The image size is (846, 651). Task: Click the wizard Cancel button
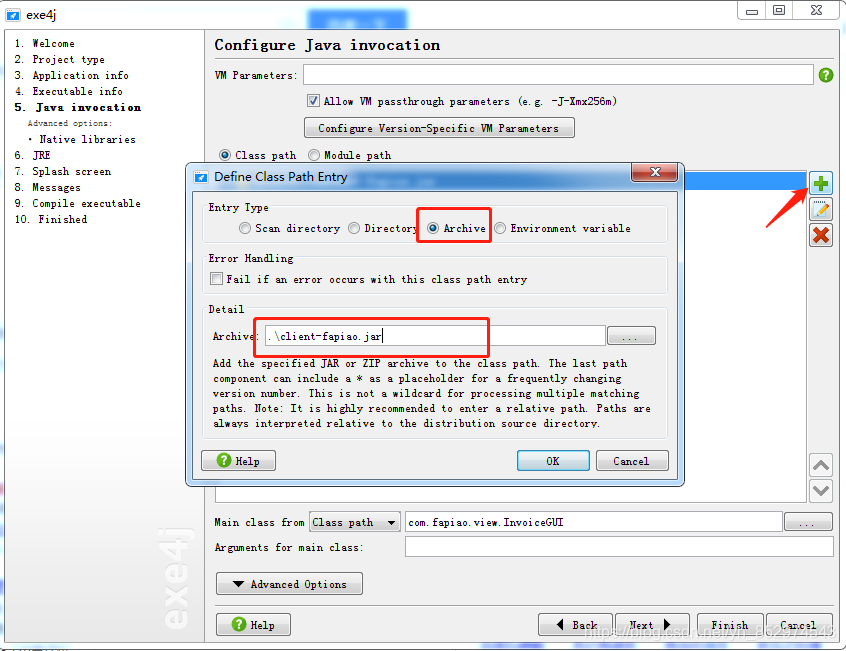tap(799, 625)
